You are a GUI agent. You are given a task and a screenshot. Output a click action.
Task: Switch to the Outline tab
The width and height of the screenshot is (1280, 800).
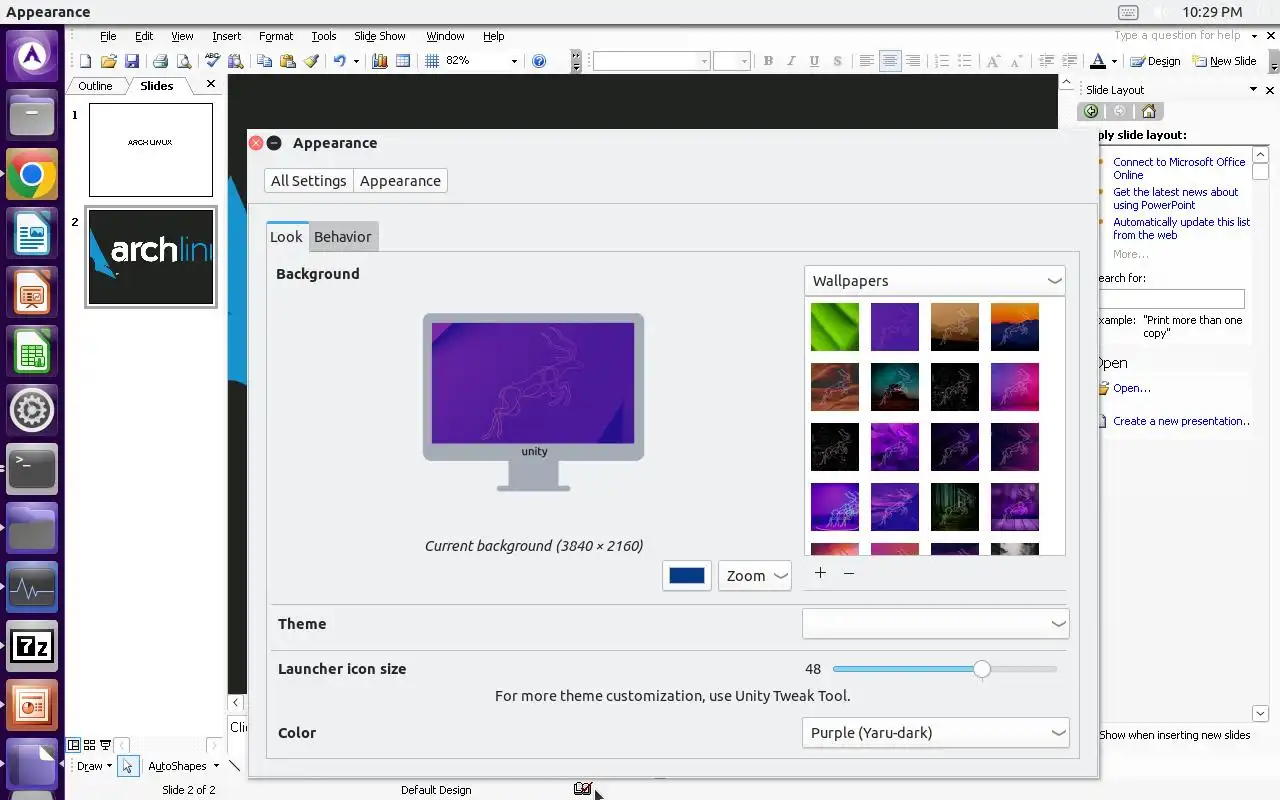(96, 86)
